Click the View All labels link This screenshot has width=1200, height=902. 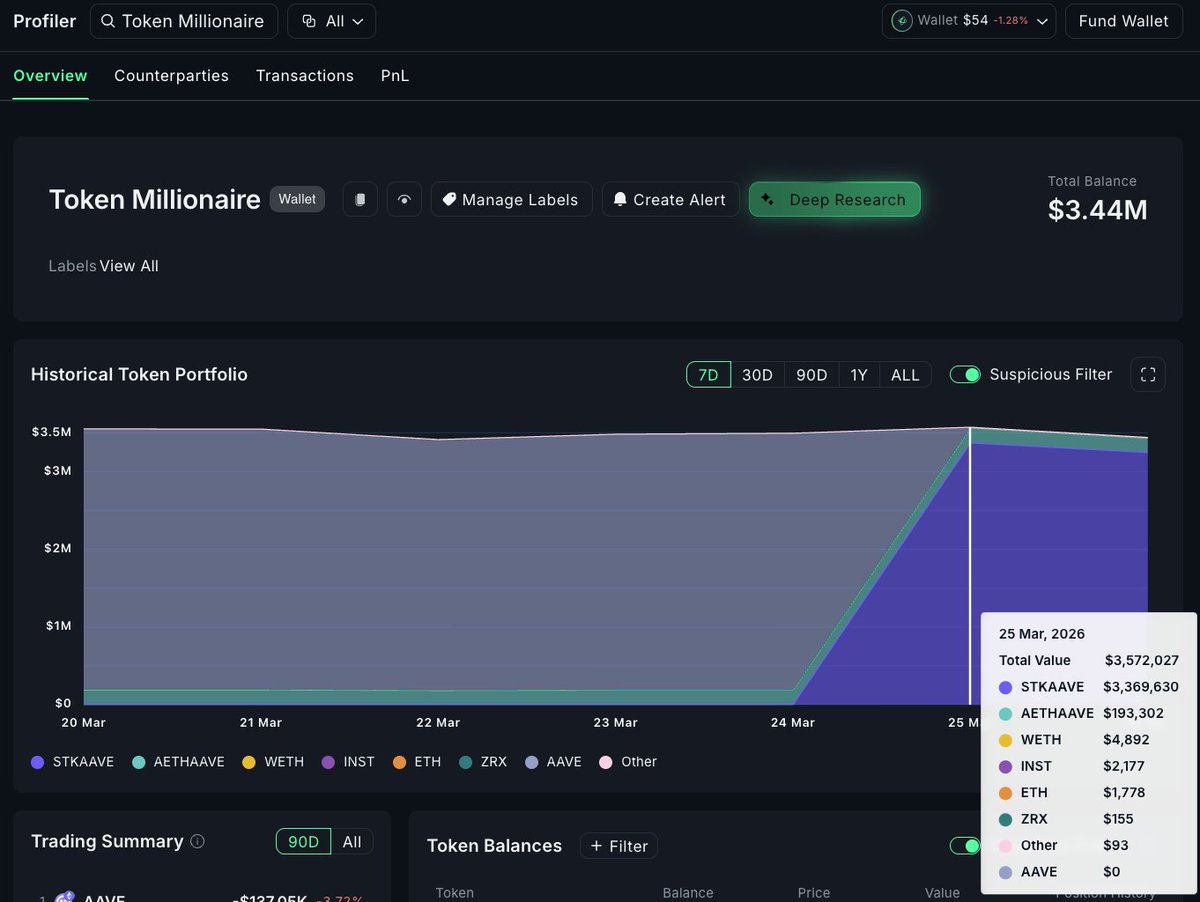[129, 266]
